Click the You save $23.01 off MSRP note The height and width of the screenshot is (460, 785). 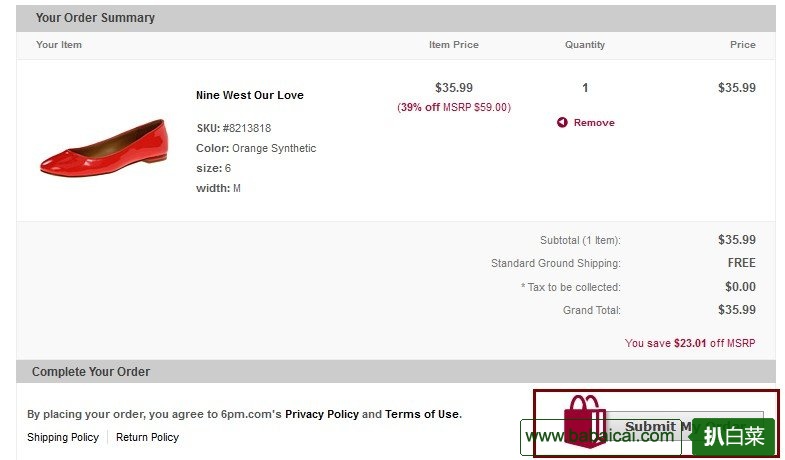(690, 343)
